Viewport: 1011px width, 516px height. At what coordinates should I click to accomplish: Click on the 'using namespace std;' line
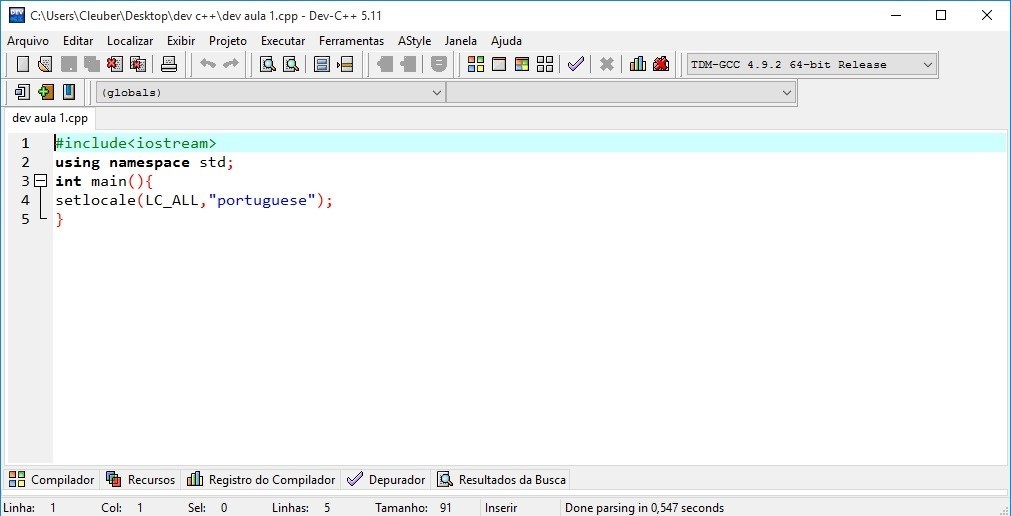[144, 163]
